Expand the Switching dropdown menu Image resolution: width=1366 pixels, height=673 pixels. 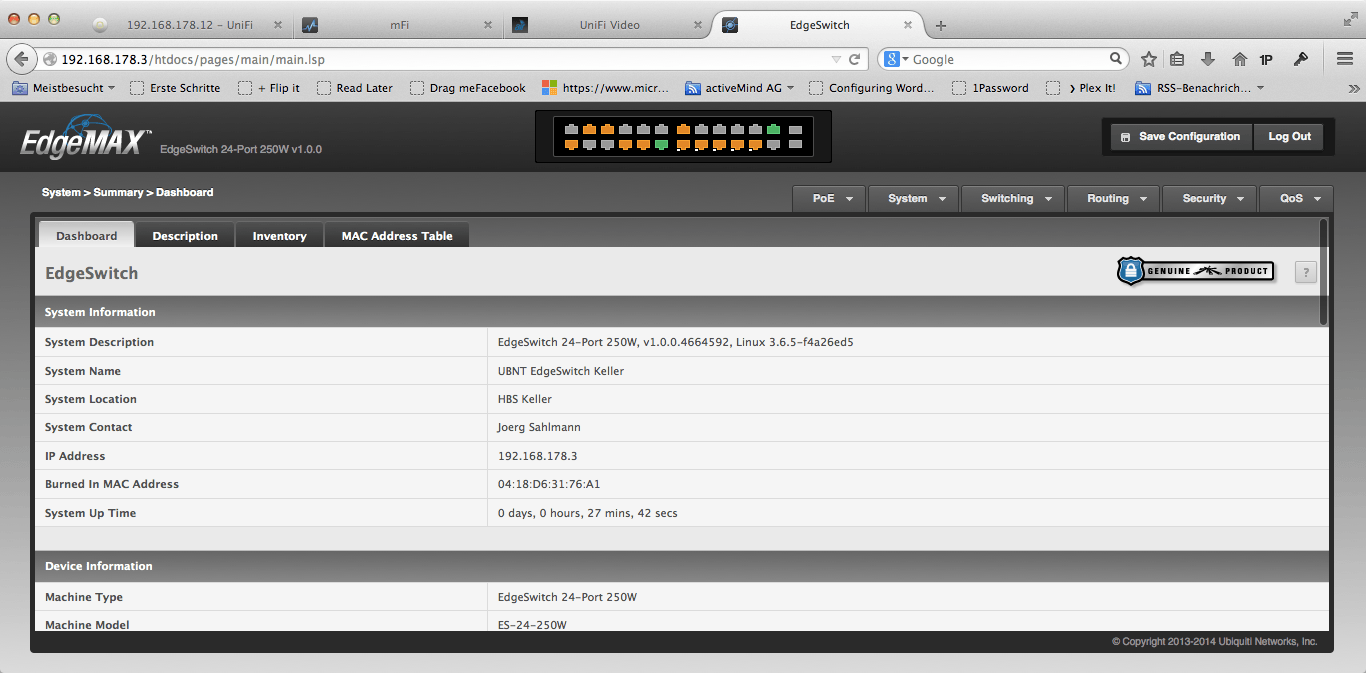(1013, 198)
